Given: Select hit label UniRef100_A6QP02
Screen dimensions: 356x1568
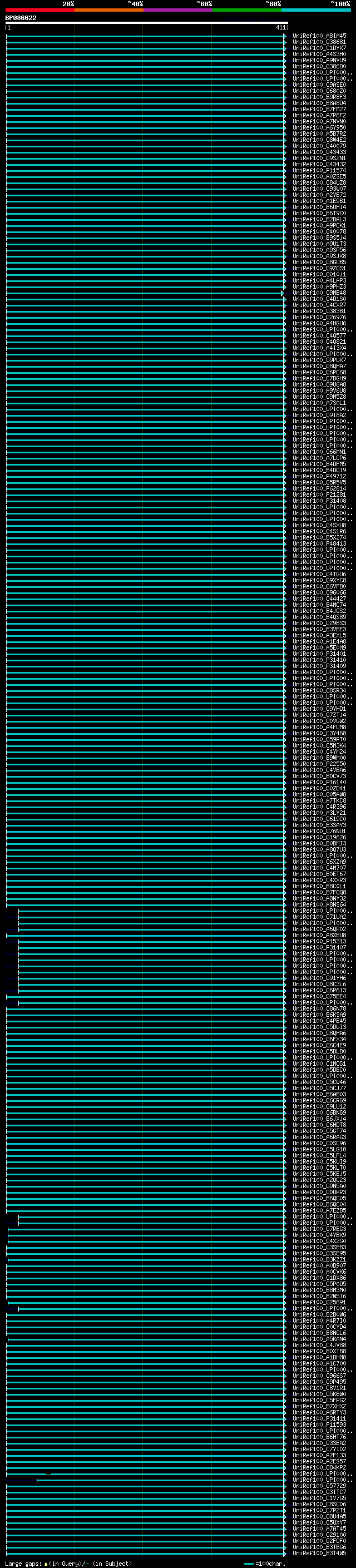Looking at the screenshot, I should tap(319, 929).
